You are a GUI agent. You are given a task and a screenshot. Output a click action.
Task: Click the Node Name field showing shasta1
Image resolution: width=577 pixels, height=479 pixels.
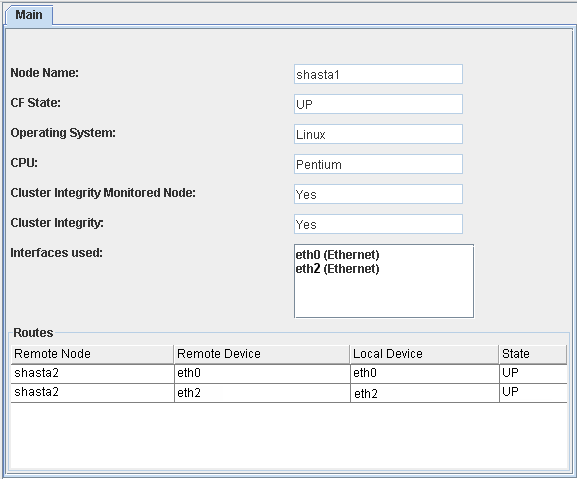[x=378, y=74]
